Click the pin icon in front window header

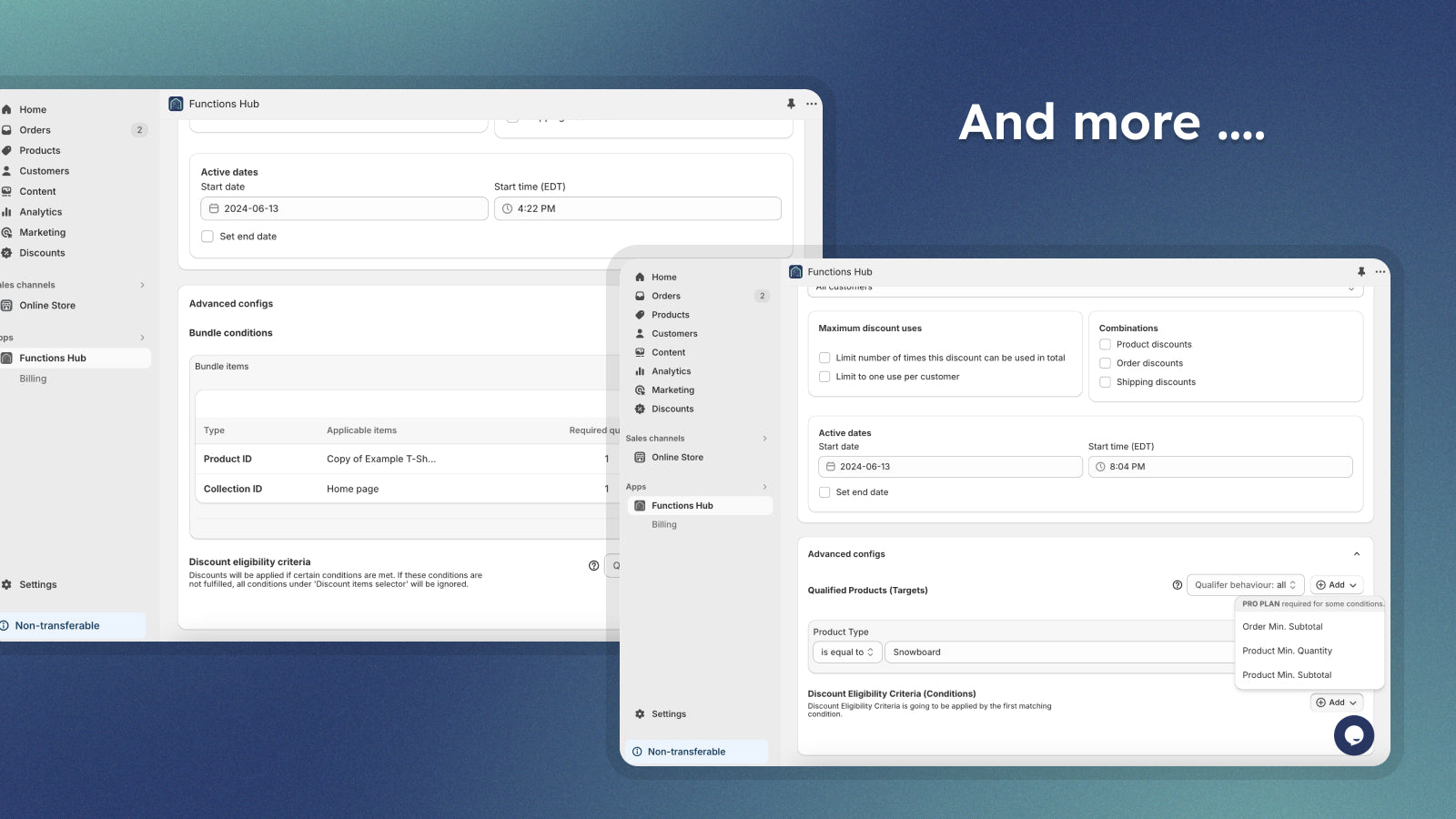(x=1361, y=272)
